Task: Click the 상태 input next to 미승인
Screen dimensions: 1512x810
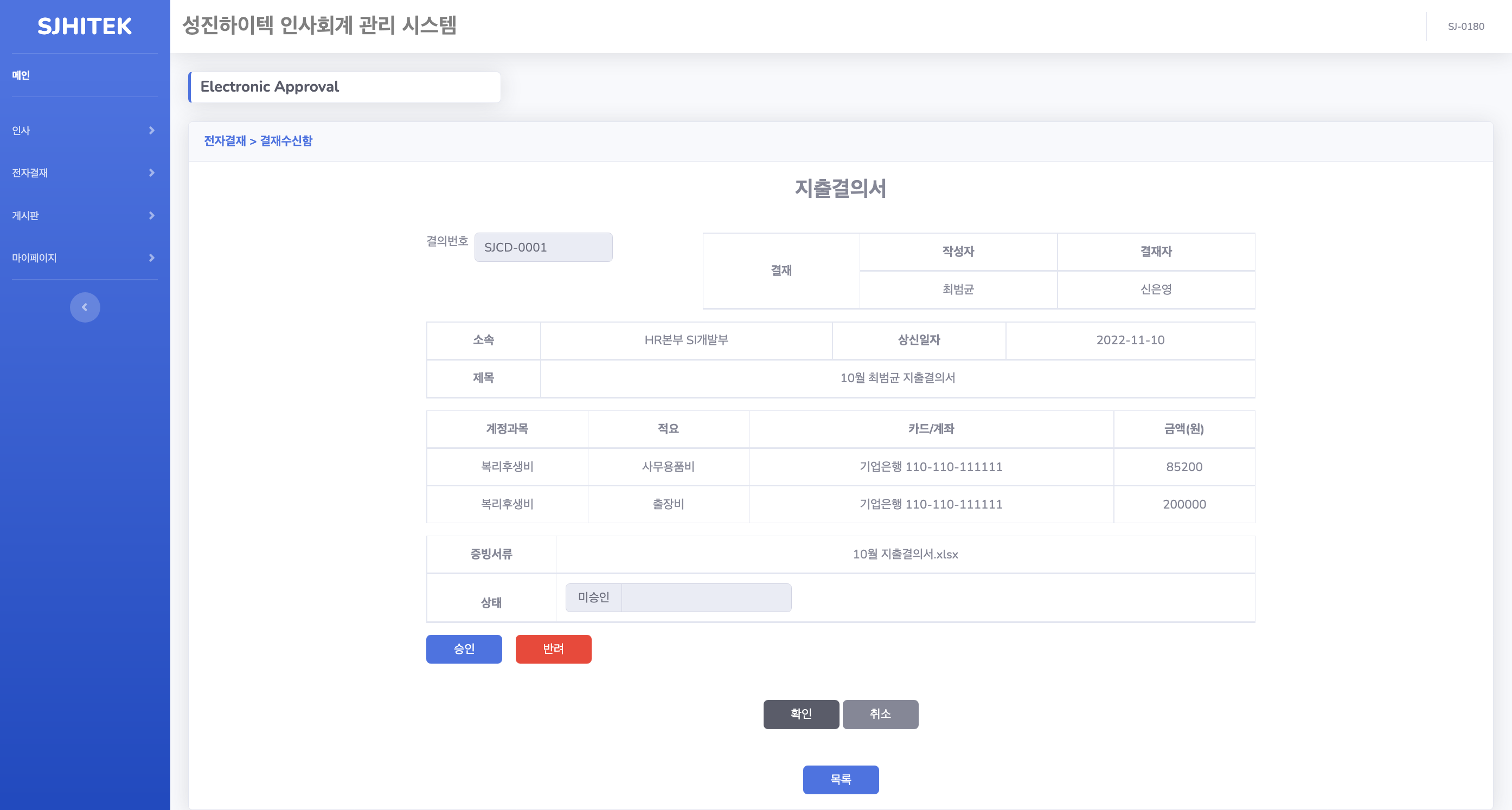Action: click(706, 597)
